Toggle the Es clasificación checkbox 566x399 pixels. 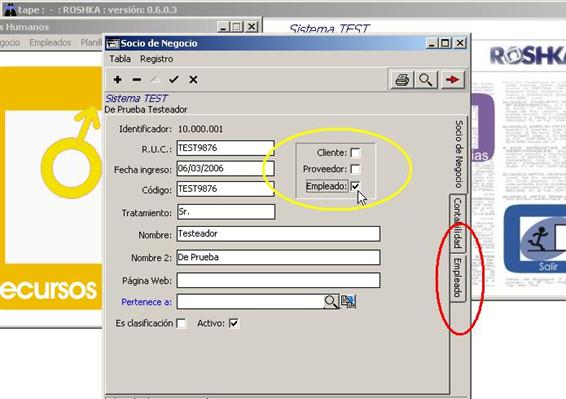tap(182, 323)
